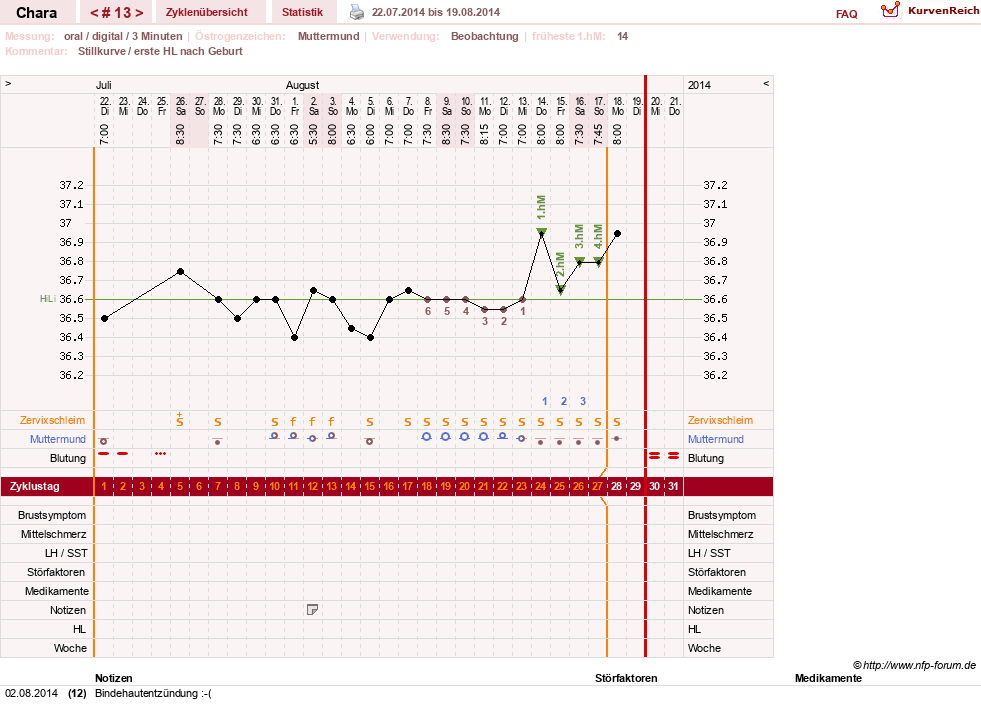Click the bleeding mark on cycle day 30
981x717 pixels.
[654, 456]
